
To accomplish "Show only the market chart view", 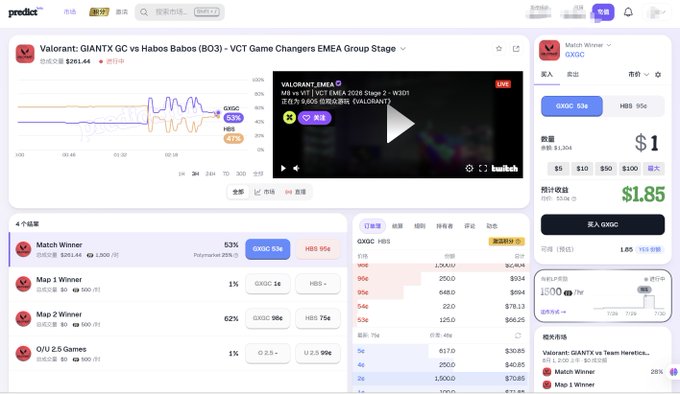I will (265, 192).
